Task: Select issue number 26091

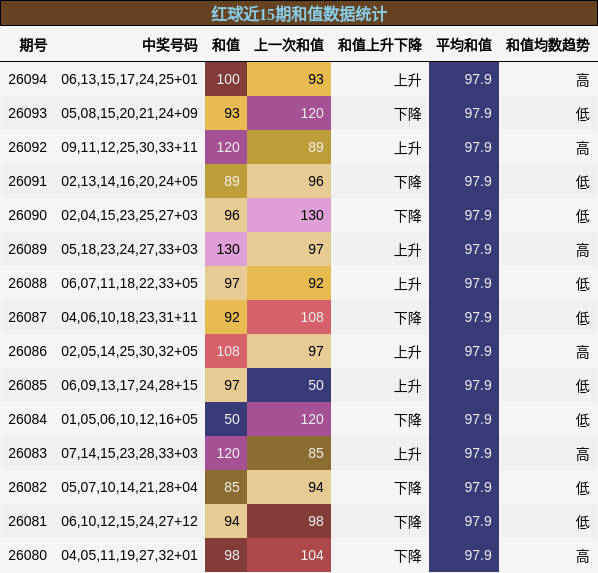Action: click(x=27, y=181)
